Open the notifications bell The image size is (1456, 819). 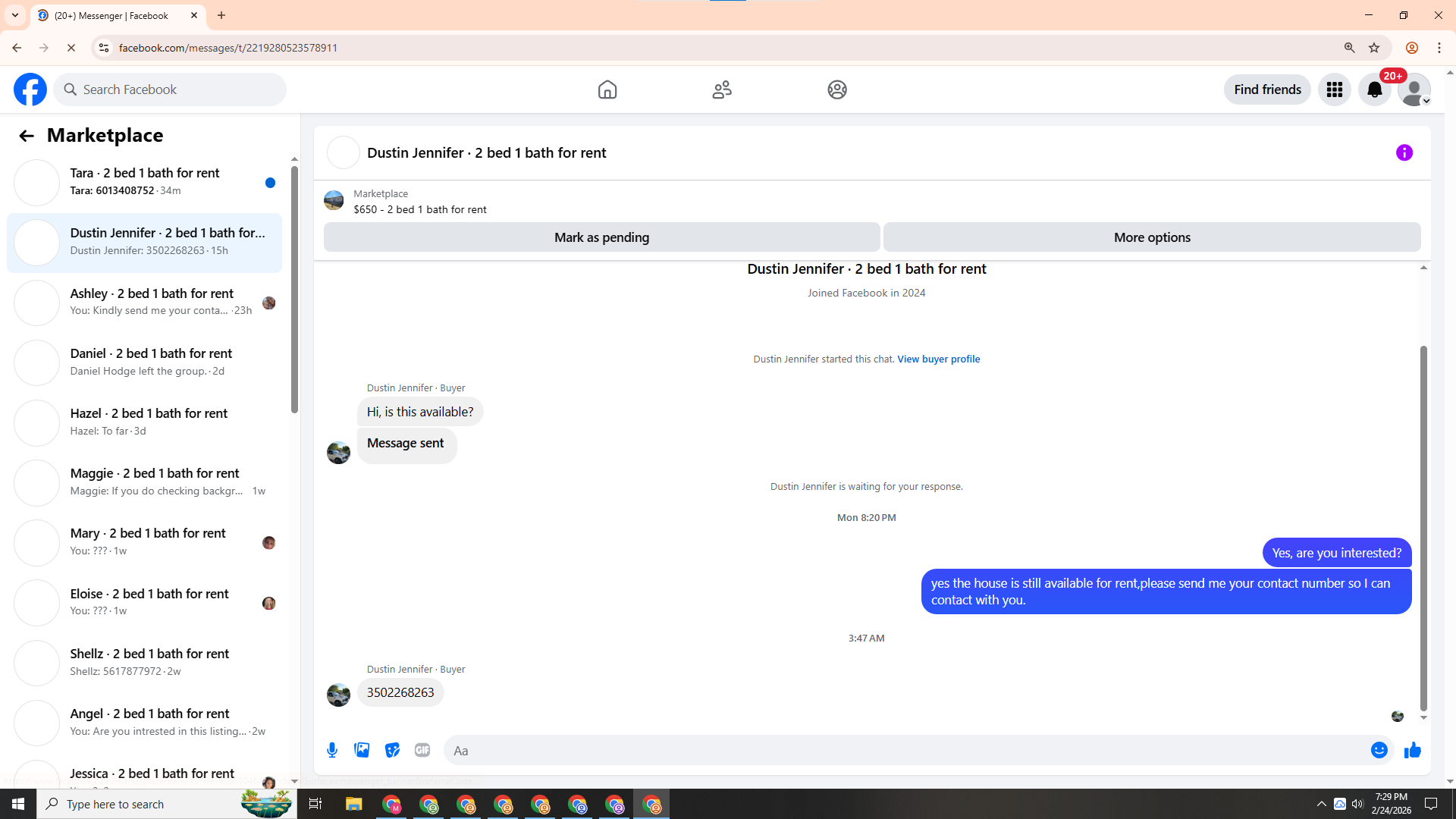(x=1374, y=89)
